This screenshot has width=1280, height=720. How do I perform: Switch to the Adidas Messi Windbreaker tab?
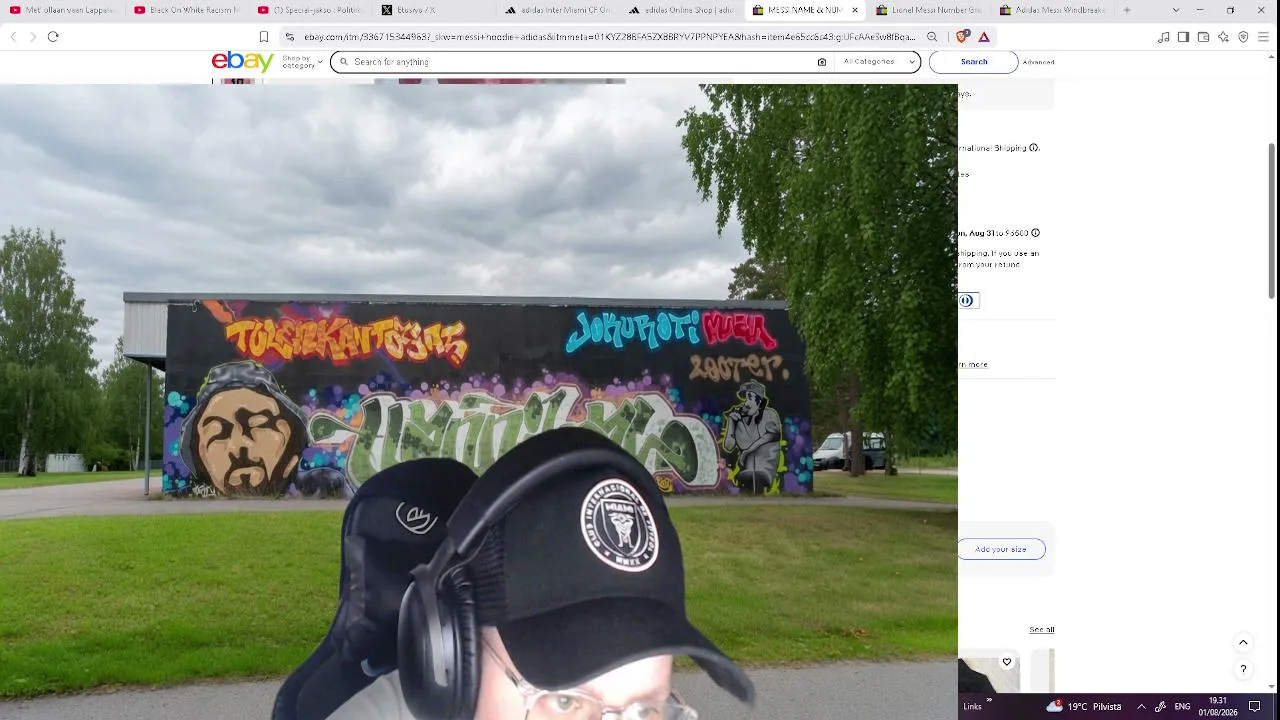click(x=1056, y=10)
